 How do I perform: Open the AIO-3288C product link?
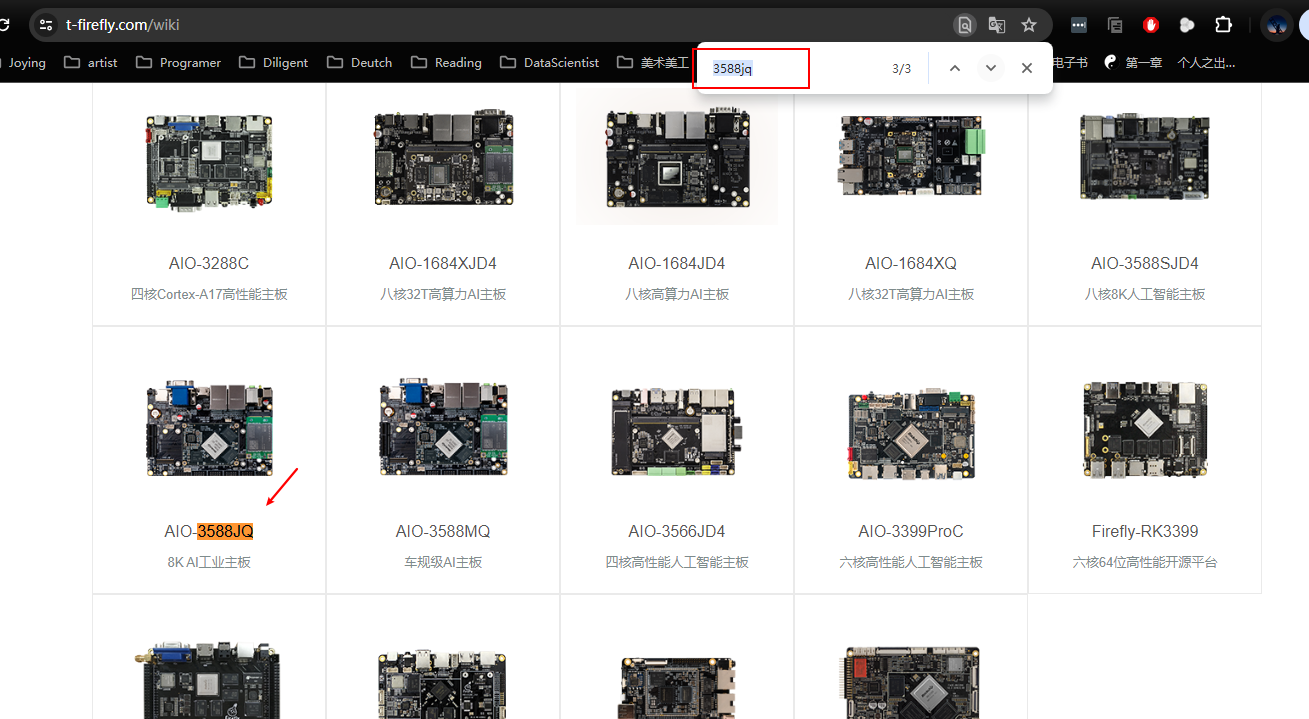[209, 264]
